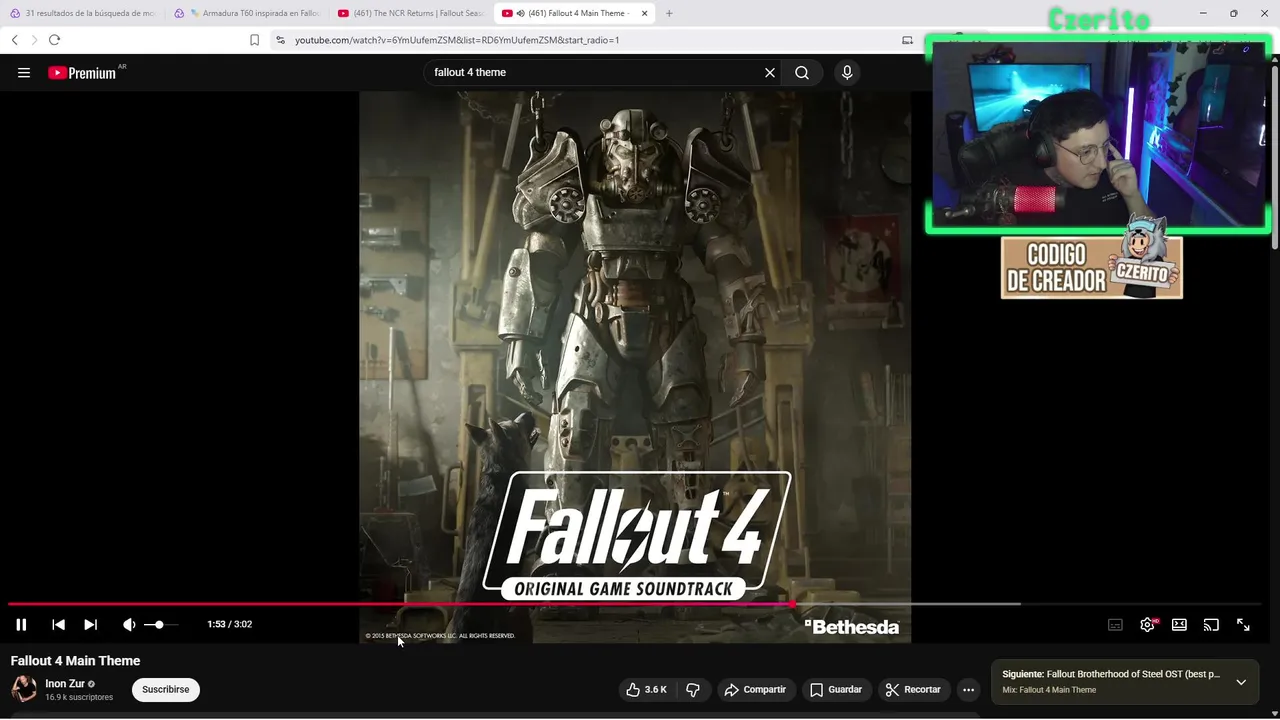Click the Codigo de Creador Czerito banner
1280x720 pixels.
click(x=1092, y=267)
